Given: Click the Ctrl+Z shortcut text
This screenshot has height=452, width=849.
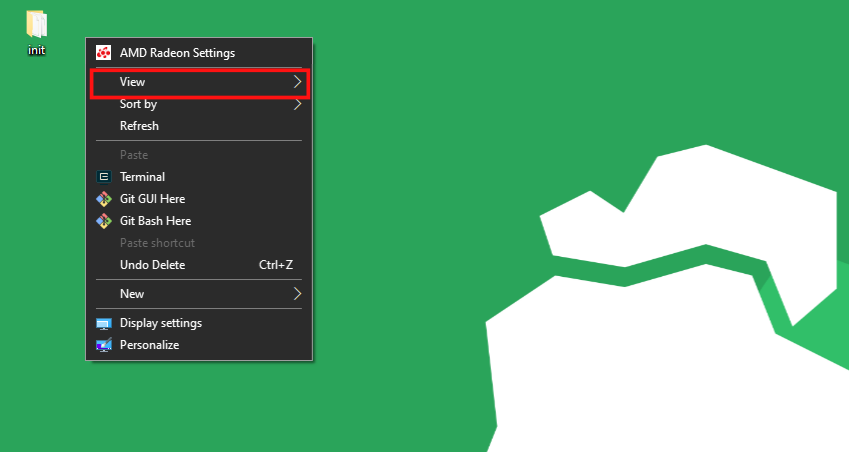Looking at the screenshot, I should click(276, 265).
